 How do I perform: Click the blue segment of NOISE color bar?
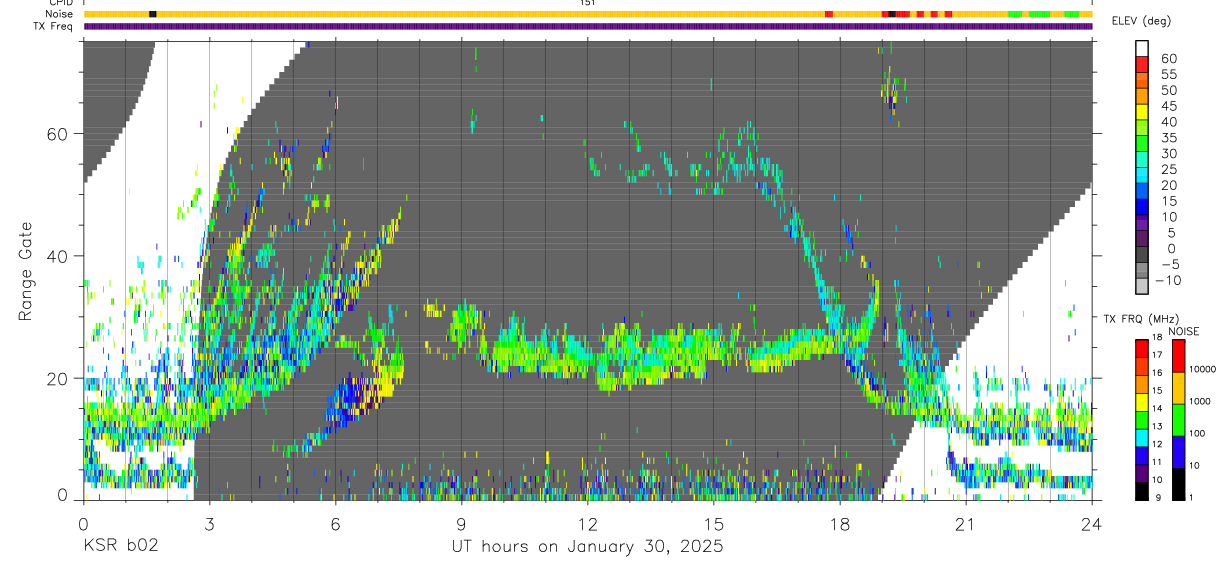pos(1178,451)
